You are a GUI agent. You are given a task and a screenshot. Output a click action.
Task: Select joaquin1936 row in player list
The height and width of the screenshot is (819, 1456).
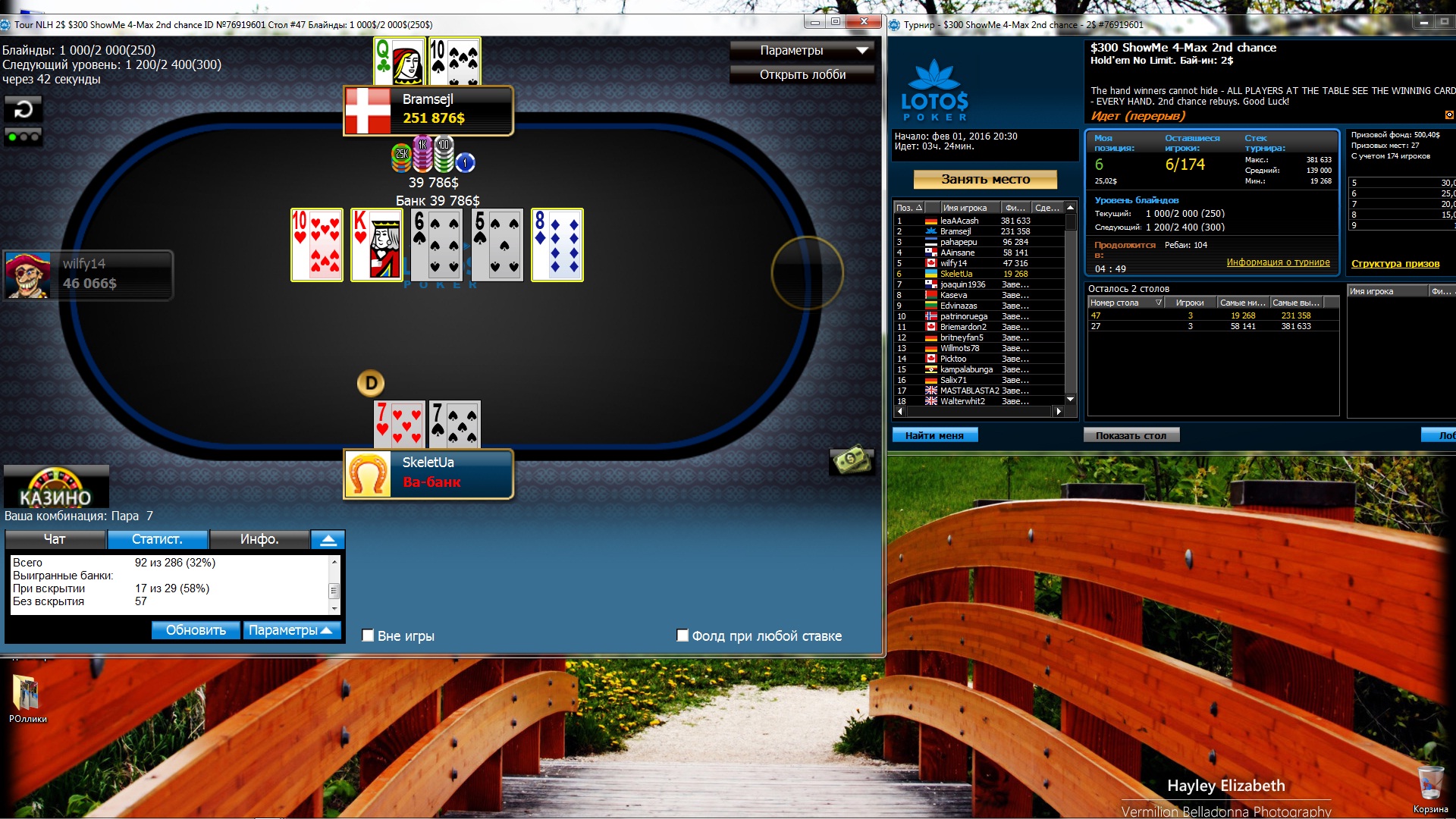[x=979, y=284]
